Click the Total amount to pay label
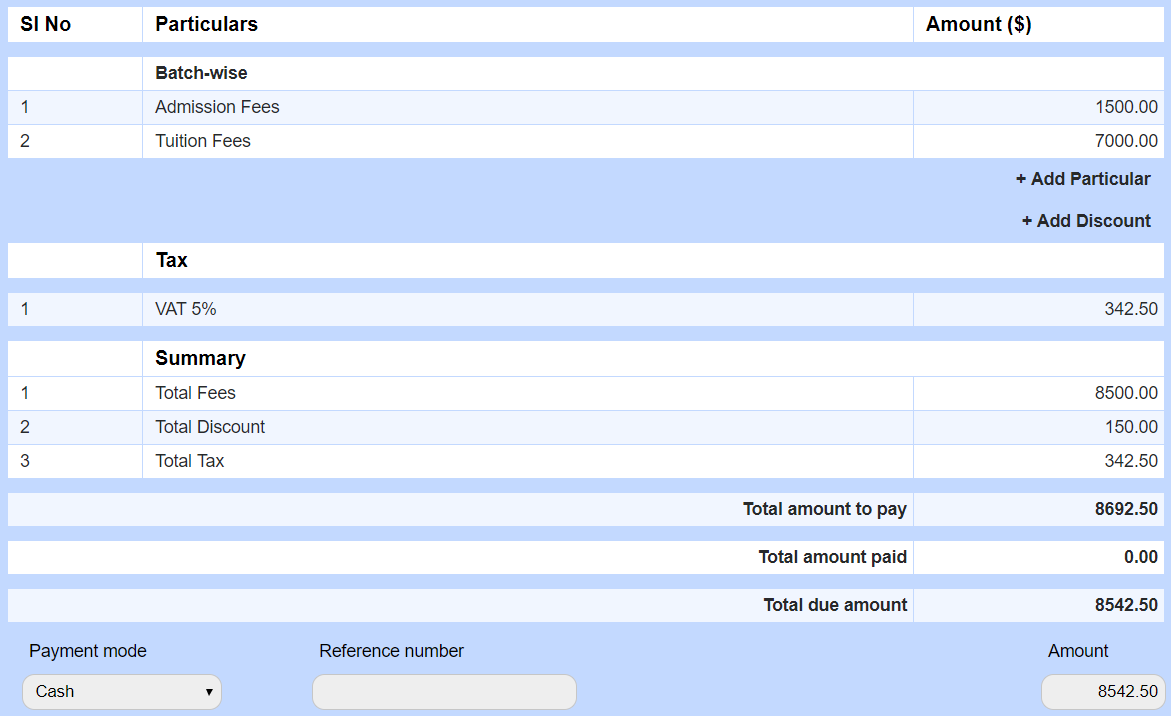This screenshot has height=716, width=1171. (x=824, y=509)
